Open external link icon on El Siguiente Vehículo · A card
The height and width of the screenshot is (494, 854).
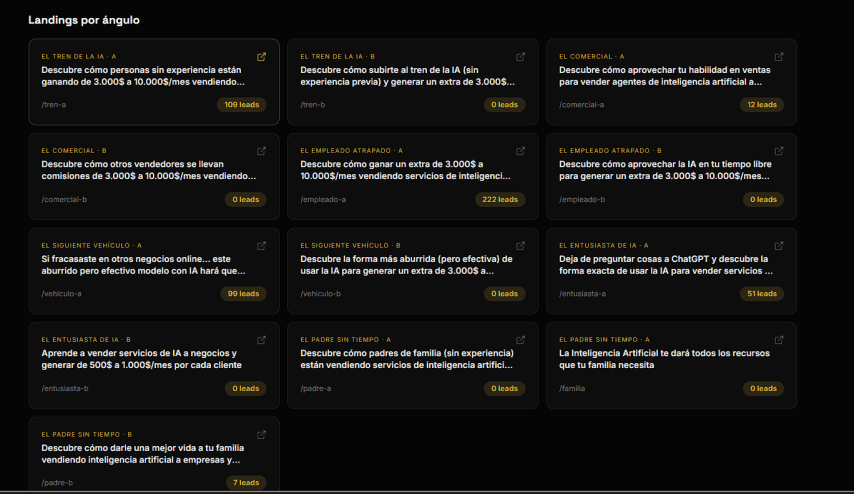click(x=261, y=246)
